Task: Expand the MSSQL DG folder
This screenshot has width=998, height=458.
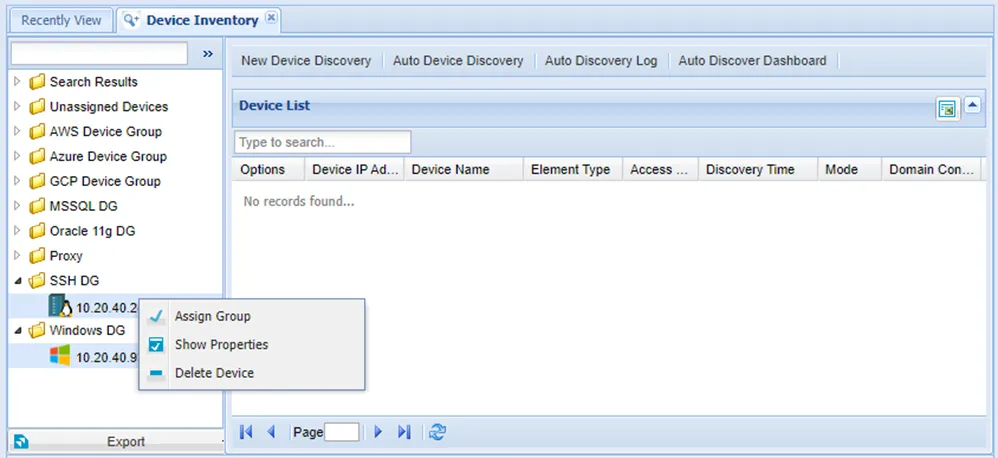Action: click(17, 205)
